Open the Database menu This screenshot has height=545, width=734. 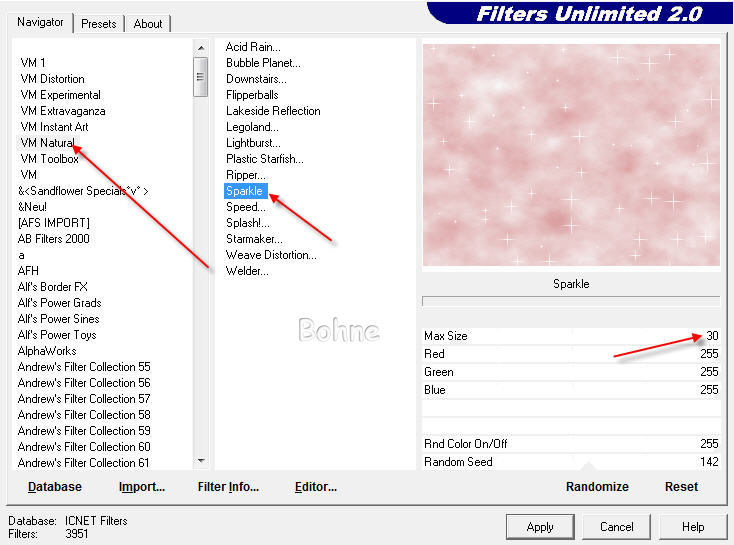tap(55, 487)
